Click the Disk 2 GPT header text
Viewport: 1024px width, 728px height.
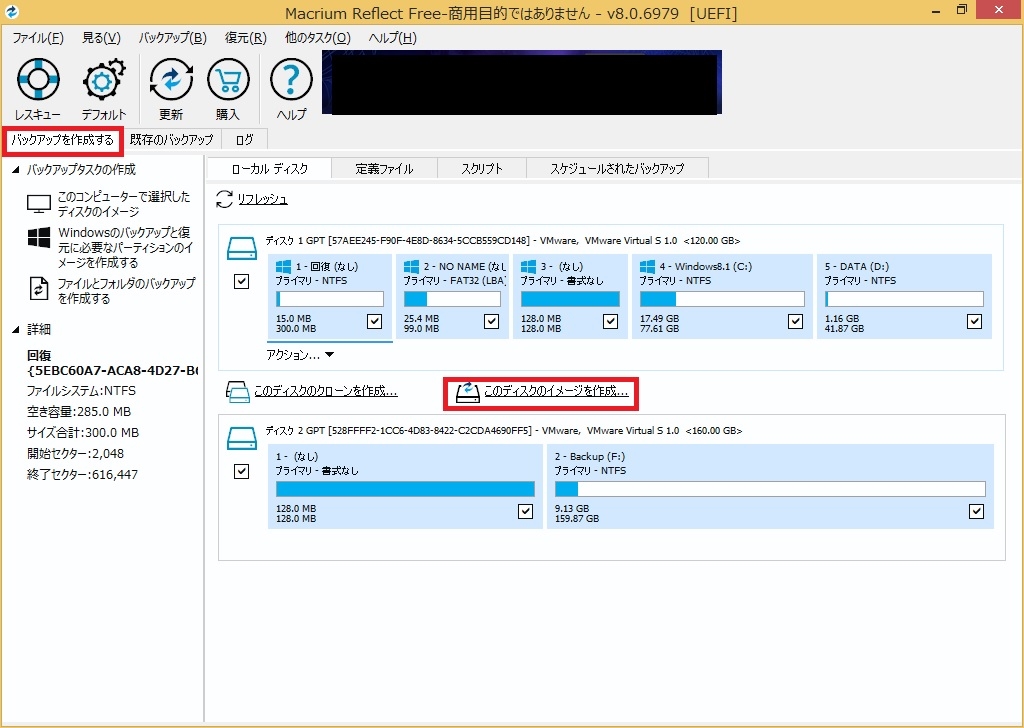(x=504, y=430)
